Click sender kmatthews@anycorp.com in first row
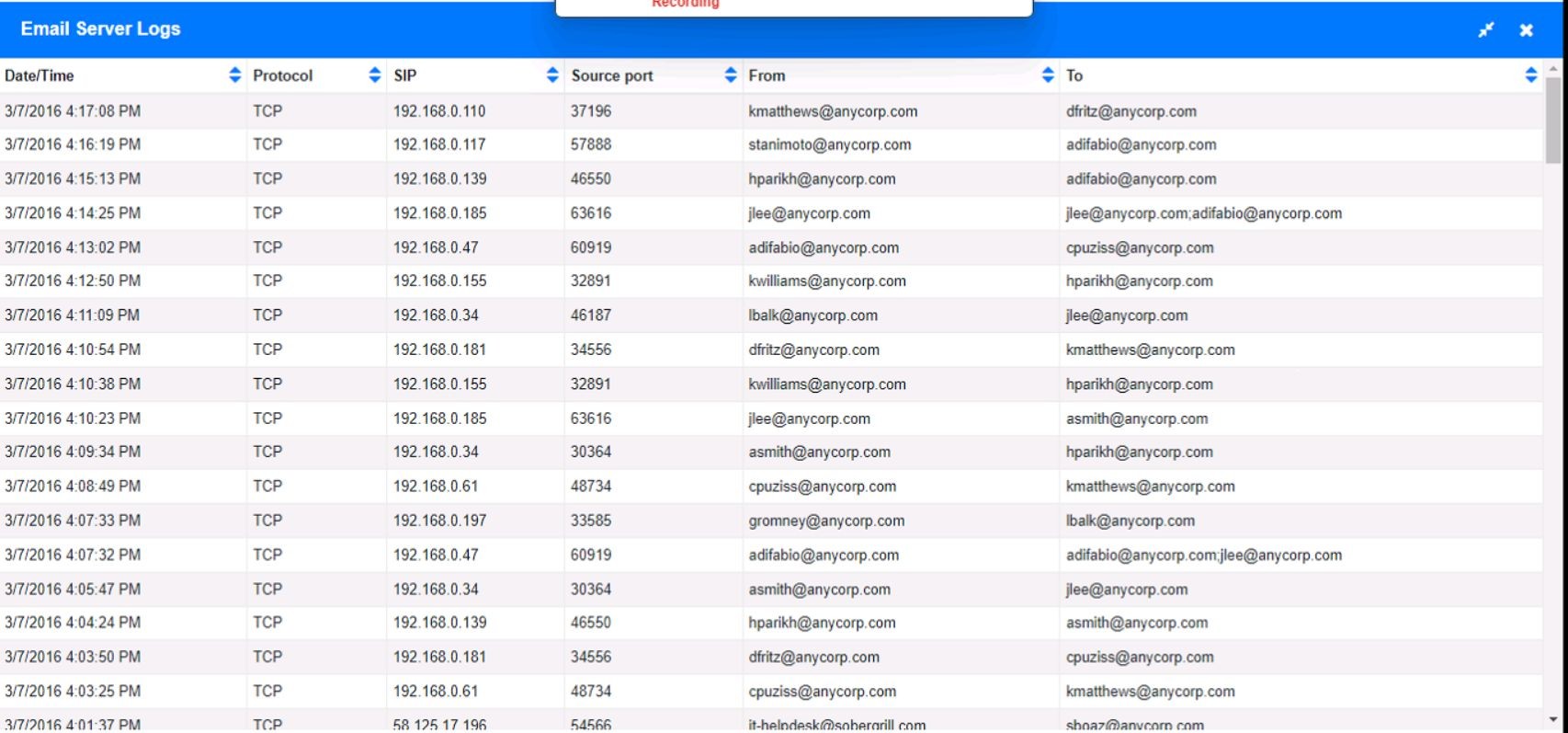Screen dimensions: 1568x733 point(833,111)
